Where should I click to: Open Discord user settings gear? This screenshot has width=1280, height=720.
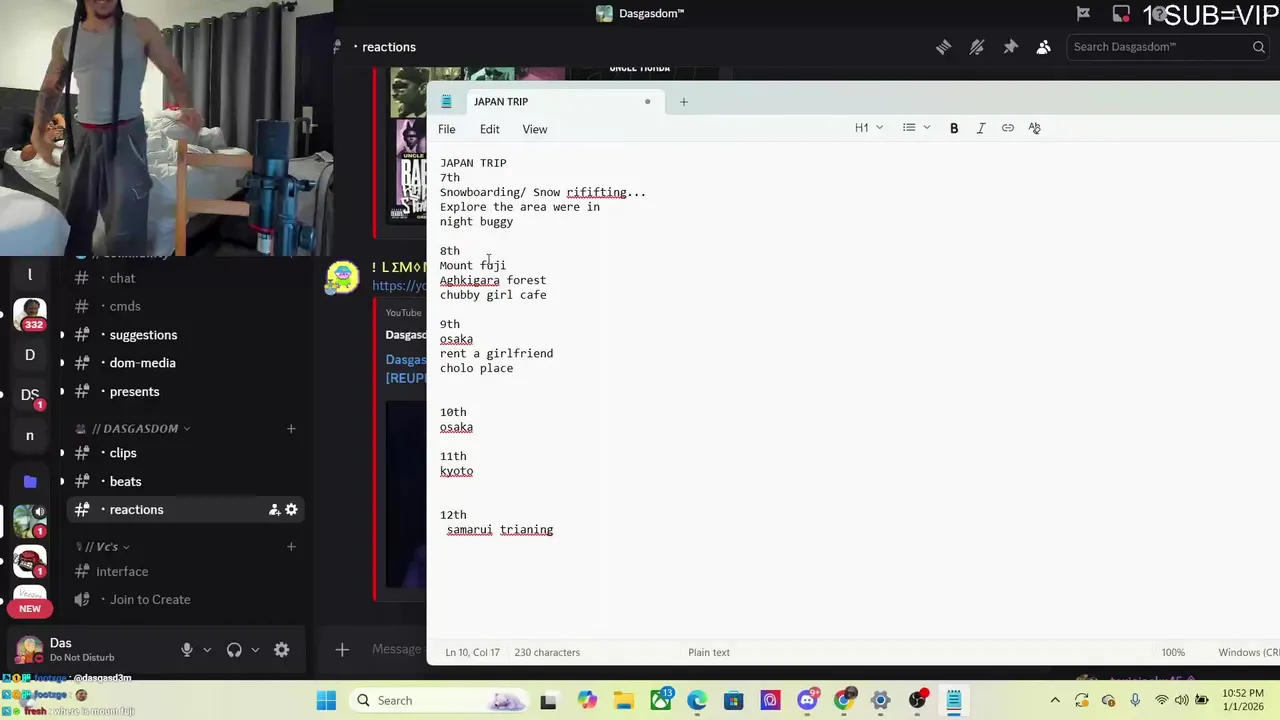282,650
